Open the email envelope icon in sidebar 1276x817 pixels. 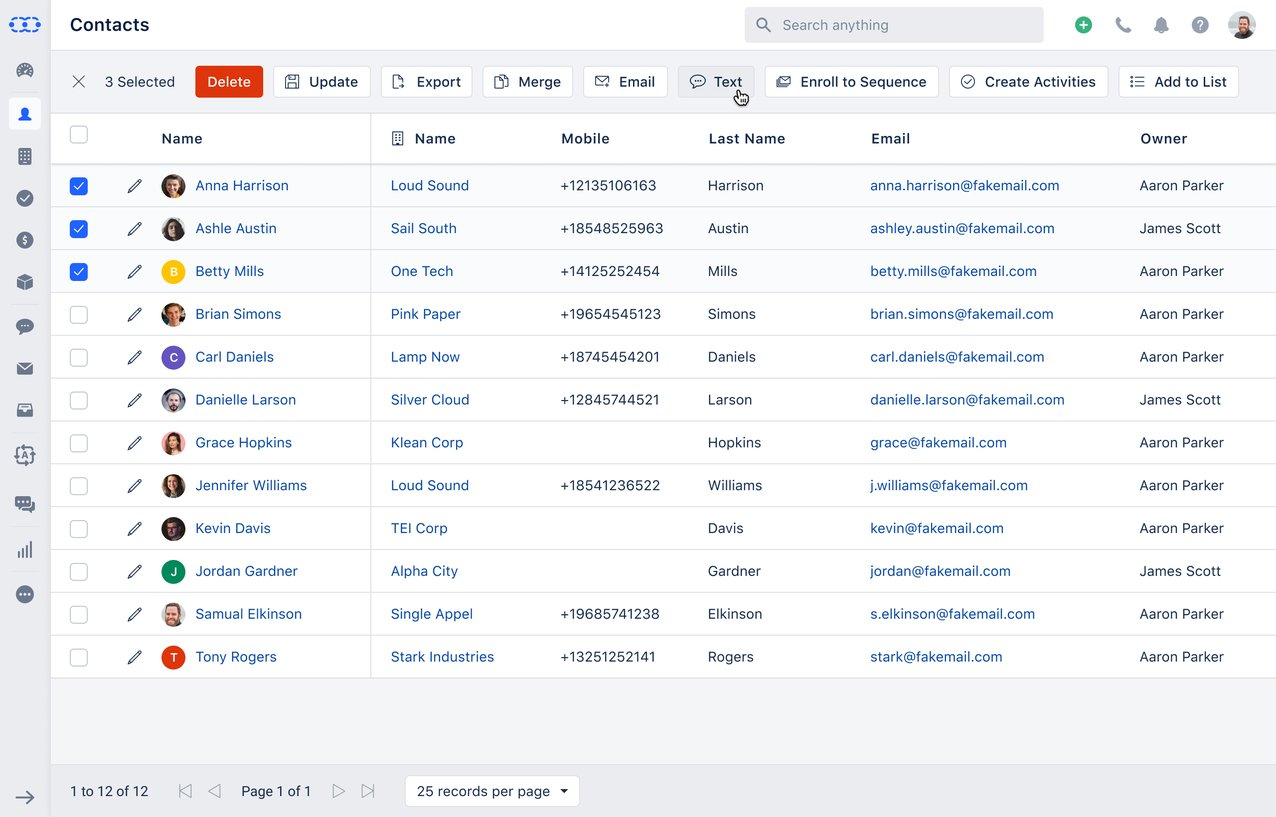(x=25, y=368)
